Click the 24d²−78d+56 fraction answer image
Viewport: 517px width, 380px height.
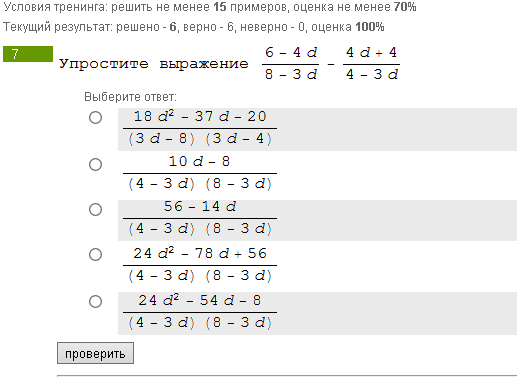(x=200, y=265)
